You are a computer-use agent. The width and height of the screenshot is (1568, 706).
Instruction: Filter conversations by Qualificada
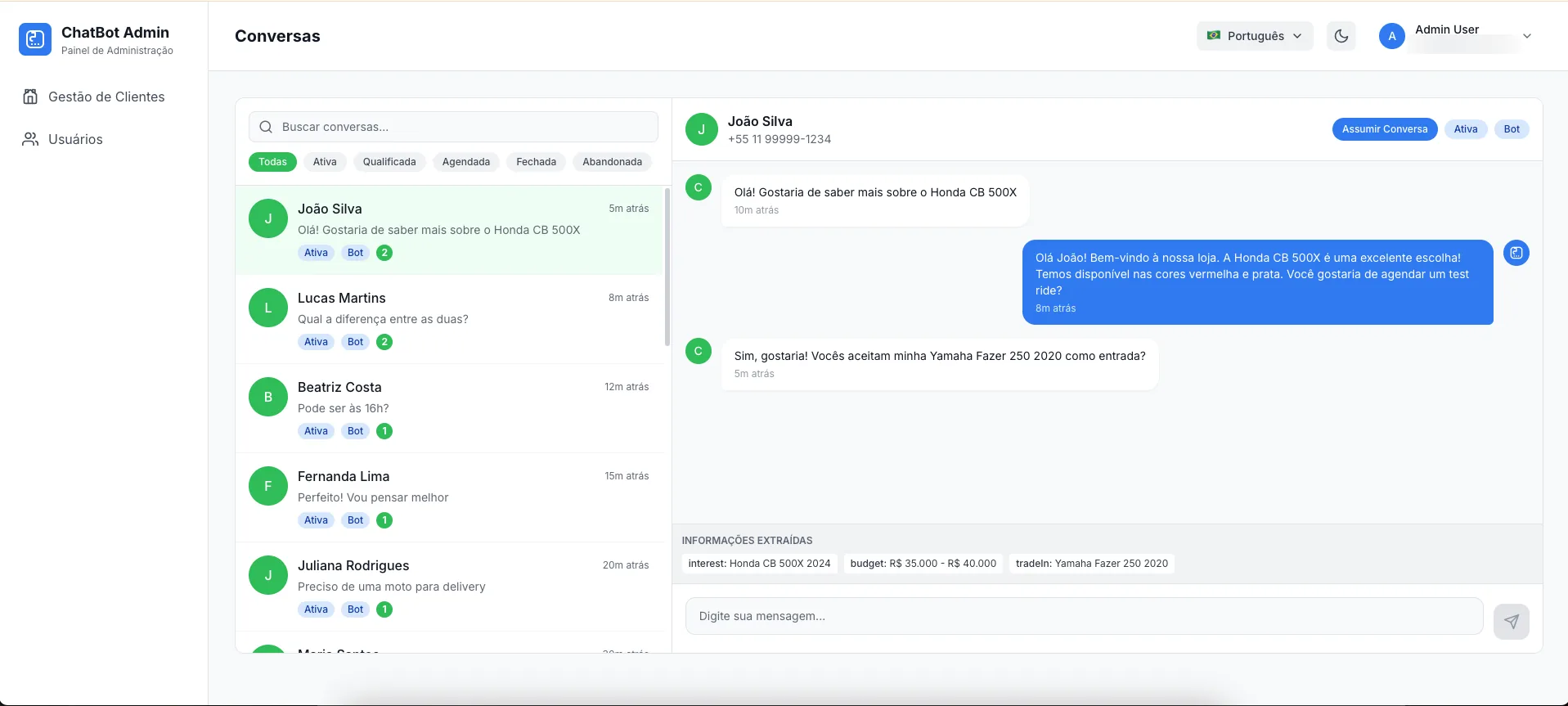(x=389, y=162)
